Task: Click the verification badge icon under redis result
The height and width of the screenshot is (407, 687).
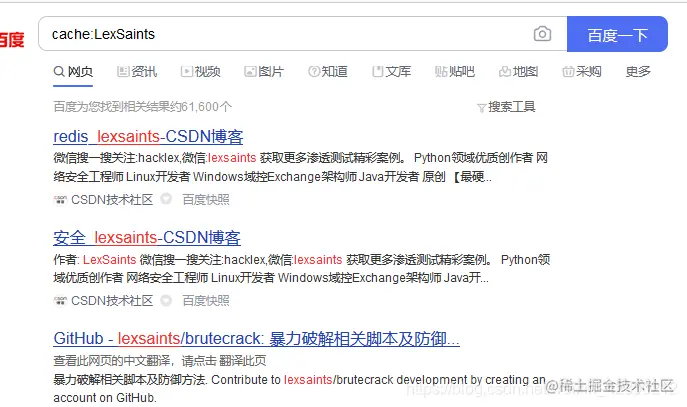Action: (166, 199)
